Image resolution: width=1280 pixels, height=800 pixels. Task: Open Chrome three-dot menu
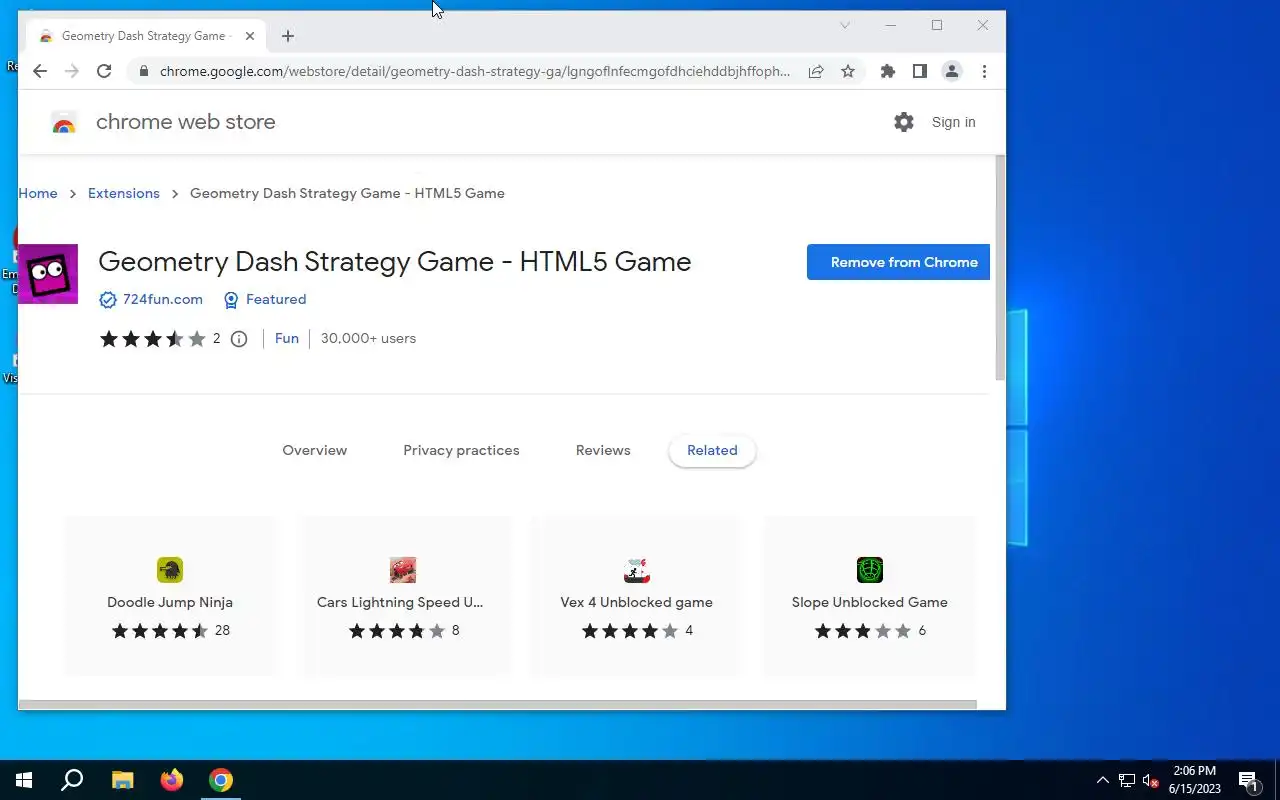pos(984,71)
